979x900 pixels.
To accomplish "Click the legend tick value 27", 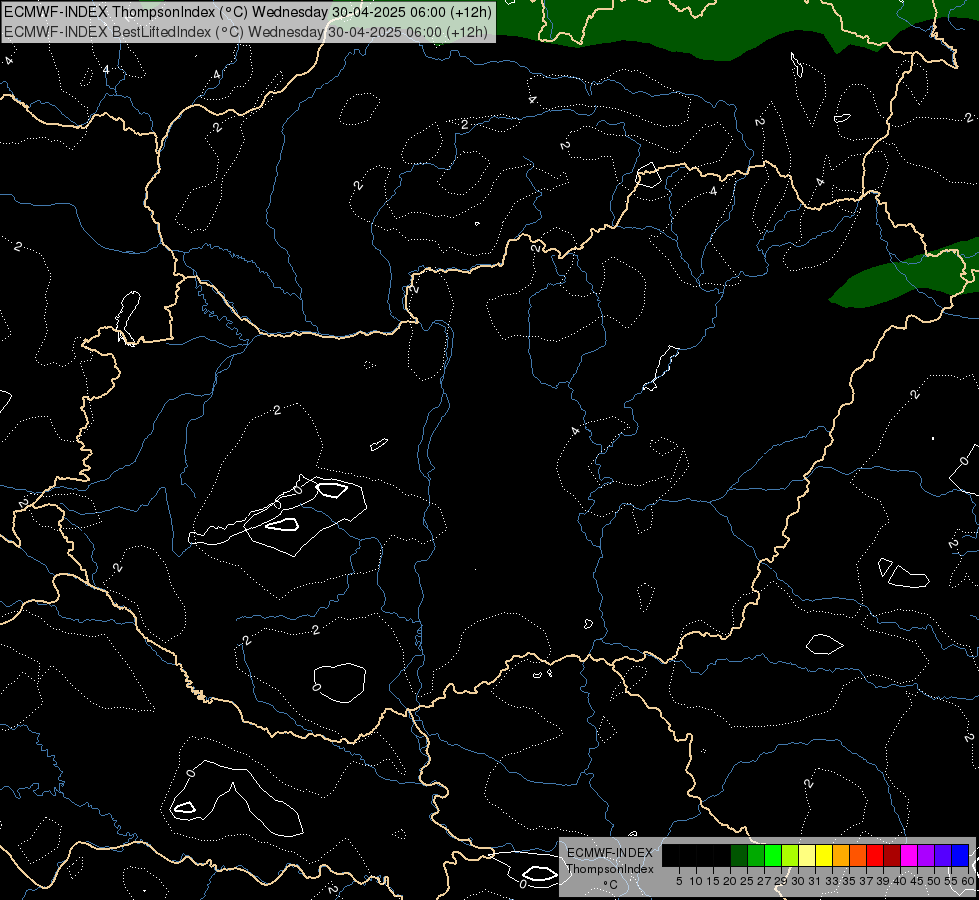I will pos(764,881).
